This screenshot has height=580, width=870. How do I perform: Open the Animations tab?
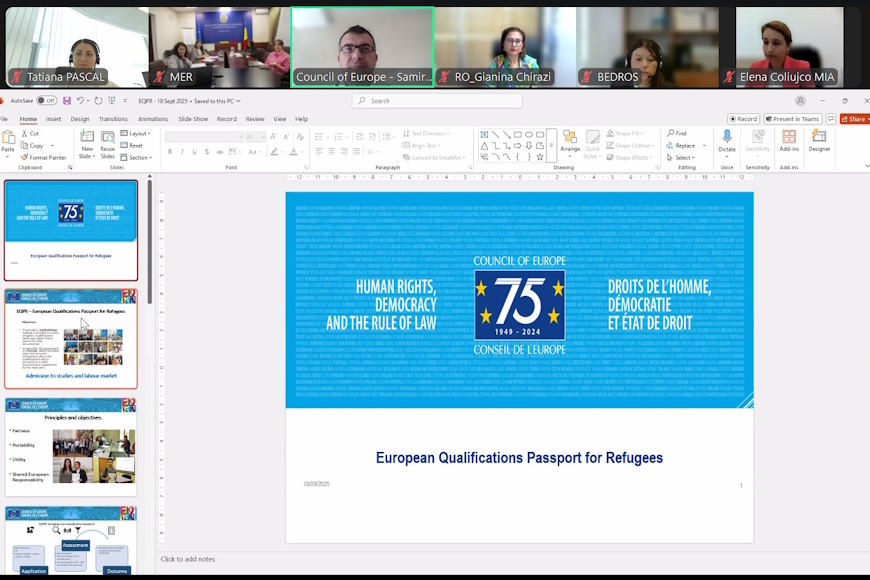[x=153, y=119]
